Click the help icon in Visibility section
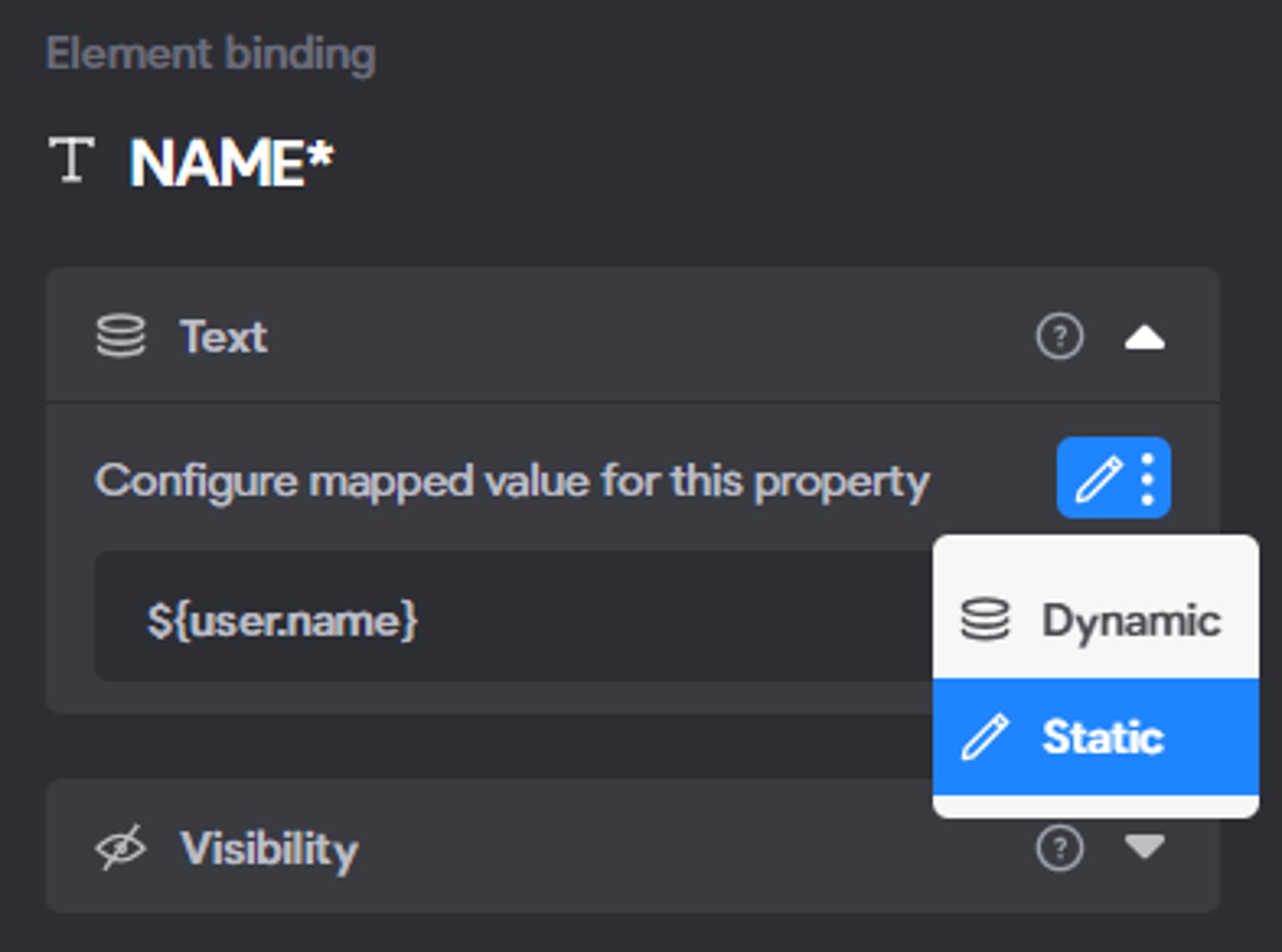 [x=1059, y=848]
